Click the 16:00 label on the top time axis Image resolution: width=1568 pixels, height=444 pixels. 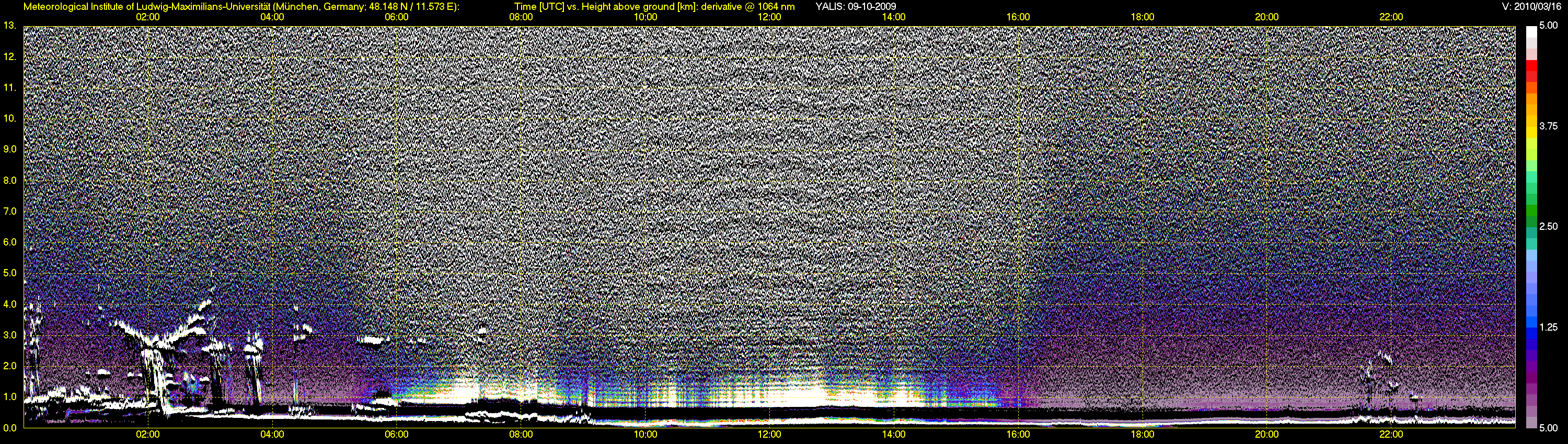[x=1018, y=17]
